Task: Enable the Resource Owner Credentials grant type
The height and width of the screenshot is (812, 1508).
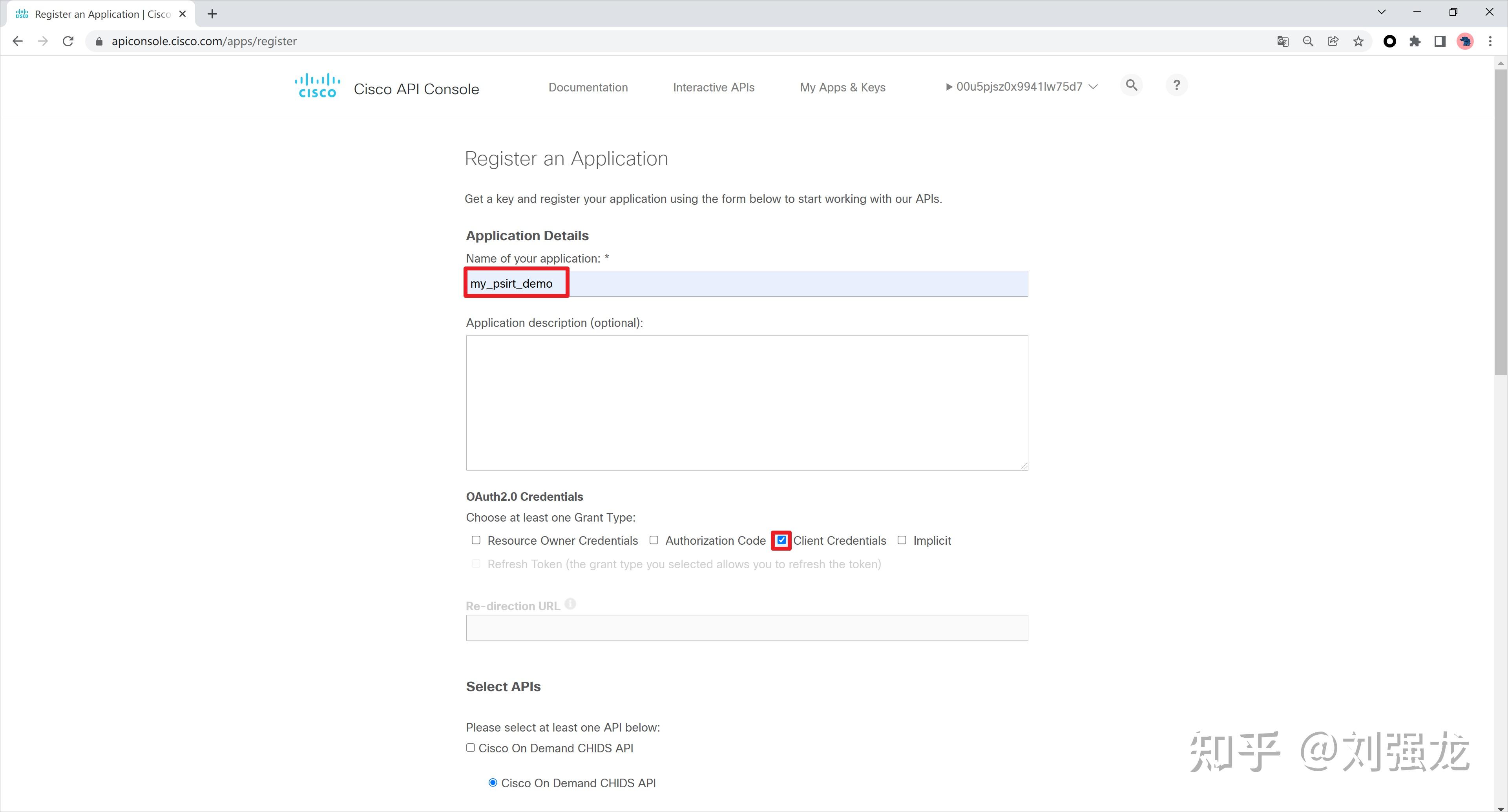Action: [x=476, y=540]
